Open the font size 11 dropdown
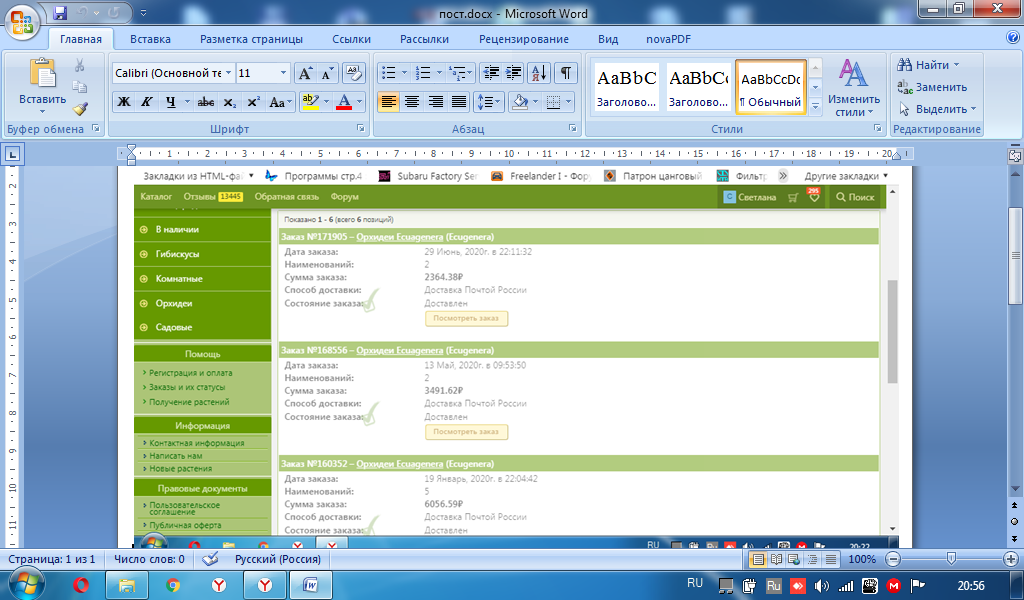 coord(283,73)
